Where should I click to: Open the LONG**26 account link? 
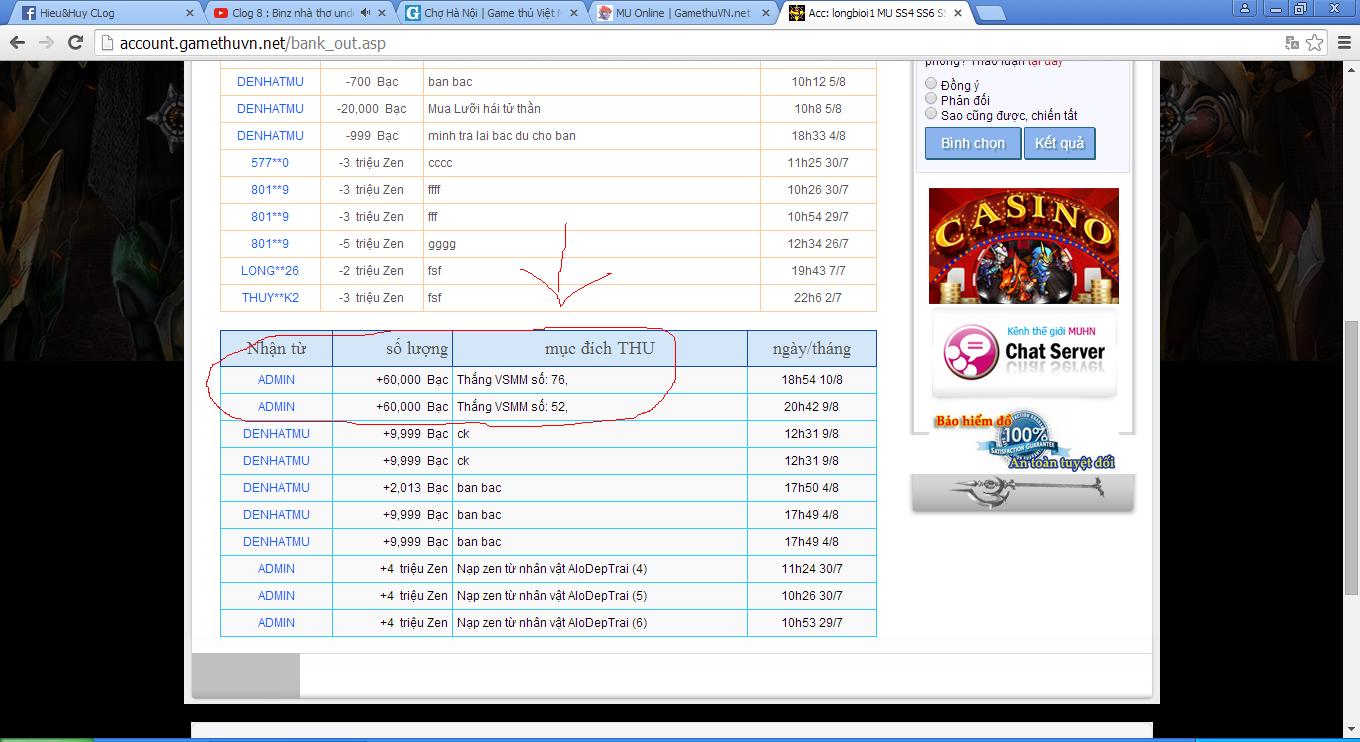(270, 270)
